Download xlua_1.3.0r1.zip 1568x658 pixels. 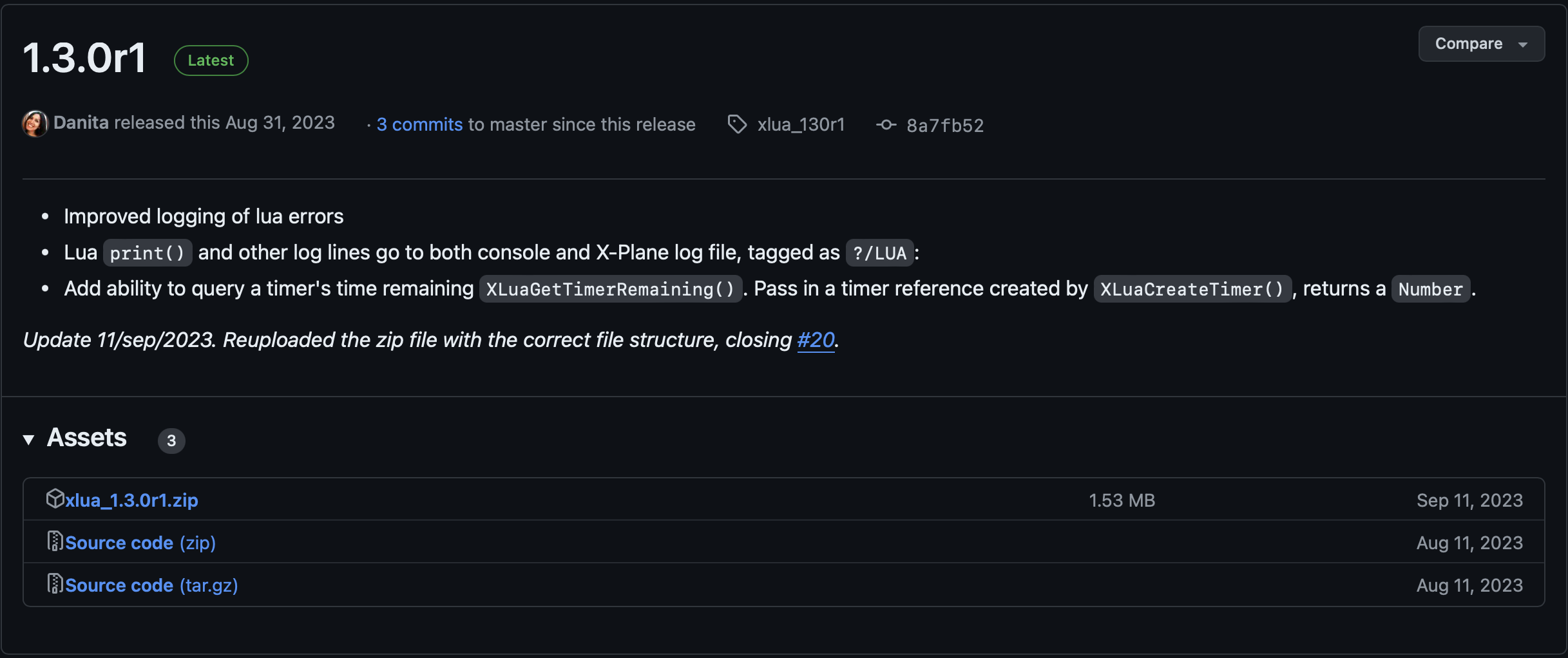click(131, 500)
